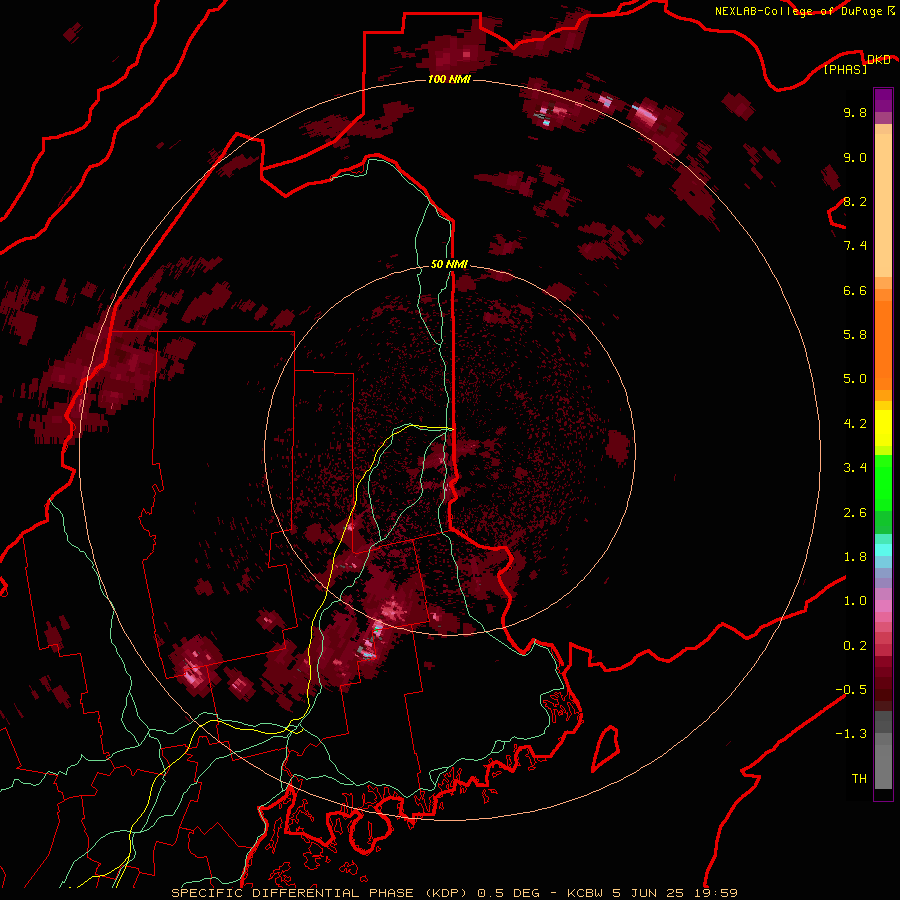Select the 3.4 color scale value

tap(855, 468)
